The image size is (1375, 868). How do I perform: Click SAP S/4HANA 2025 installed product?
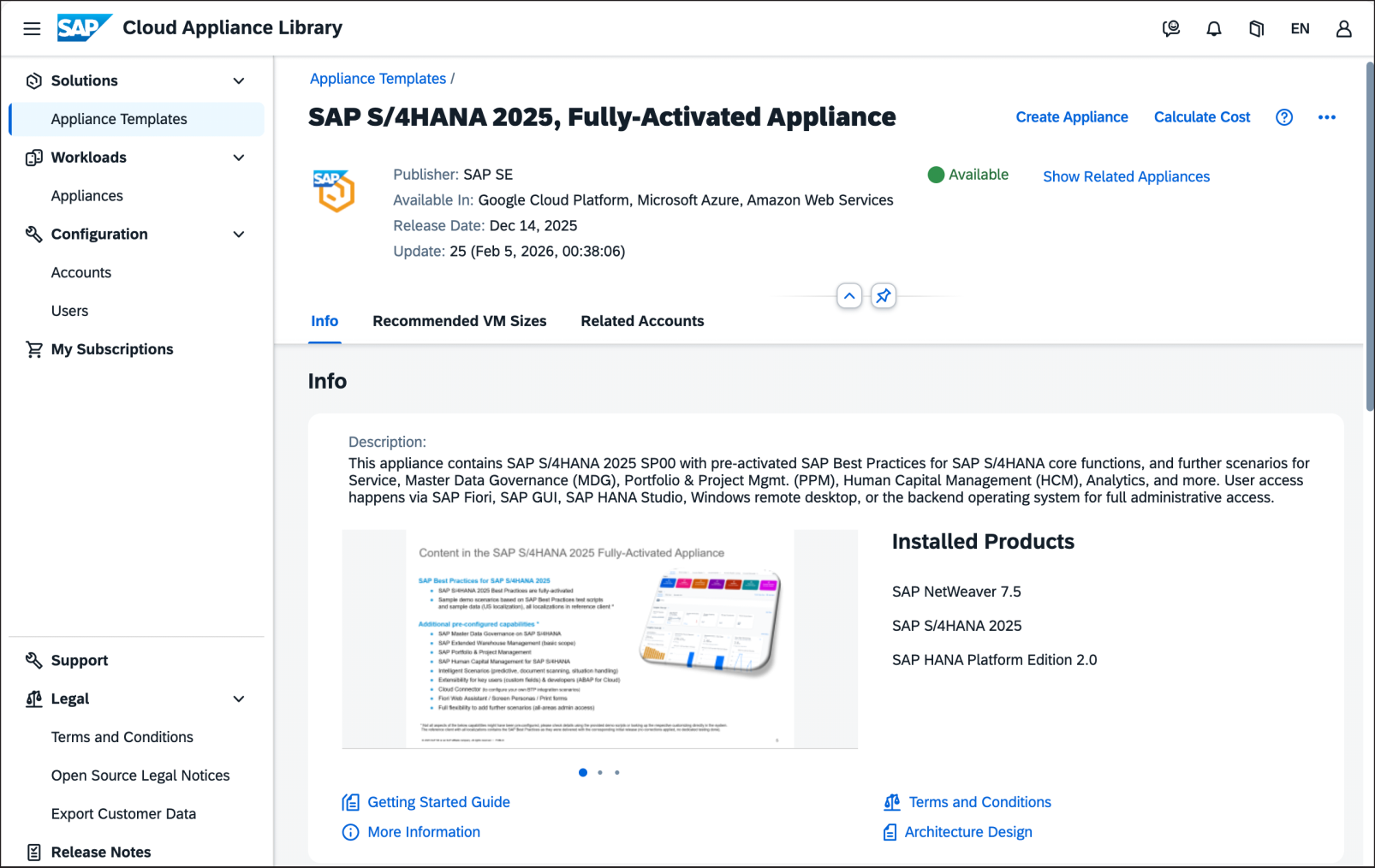tap(956, 626)
